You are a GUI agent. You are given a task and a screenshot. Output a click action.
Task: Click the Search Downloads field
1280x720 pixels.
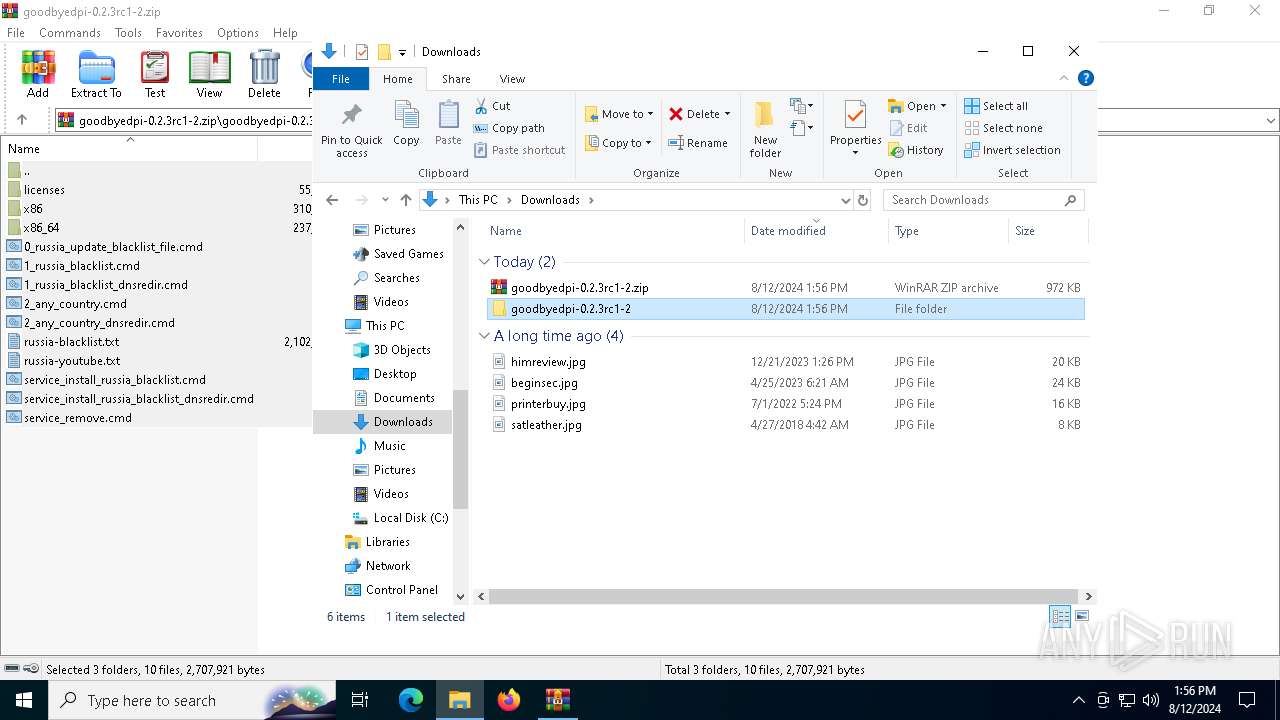[984, 200]
